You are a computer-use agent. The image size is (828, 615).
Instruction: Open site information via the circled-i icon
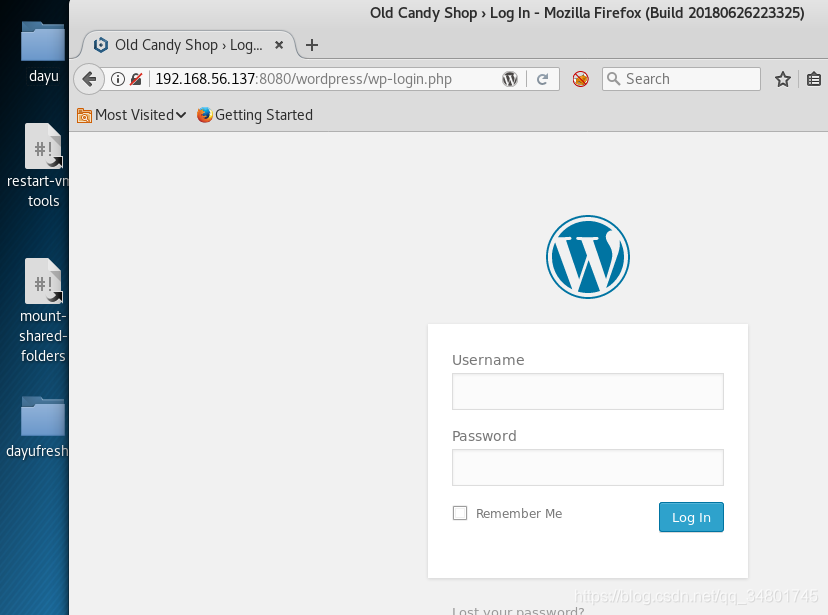pos(118,79)
